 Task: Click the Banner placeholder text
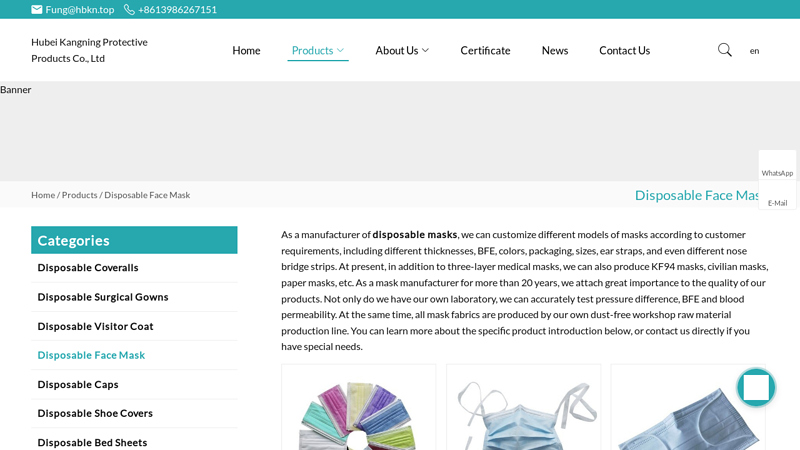16,90
